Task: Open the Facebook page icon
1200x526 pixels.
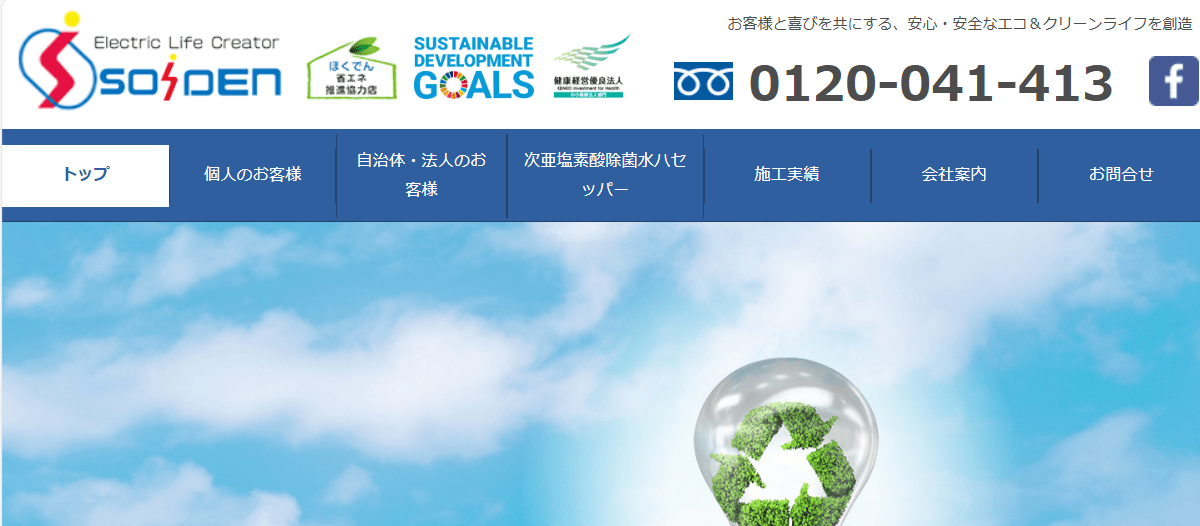Action: (1174, 81)
